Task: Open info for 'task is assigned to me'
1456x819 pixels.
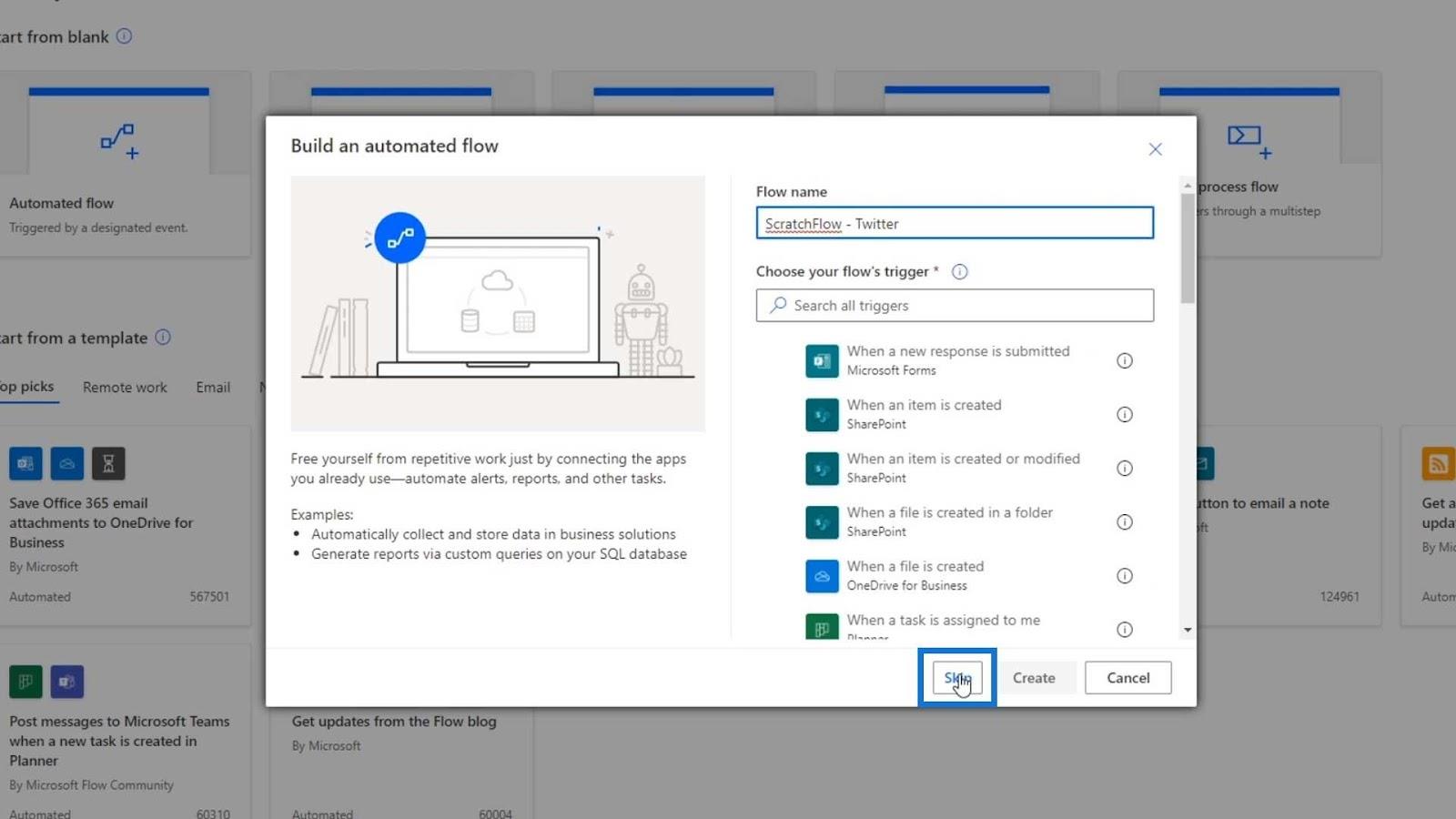Action: pos(1125,629)
